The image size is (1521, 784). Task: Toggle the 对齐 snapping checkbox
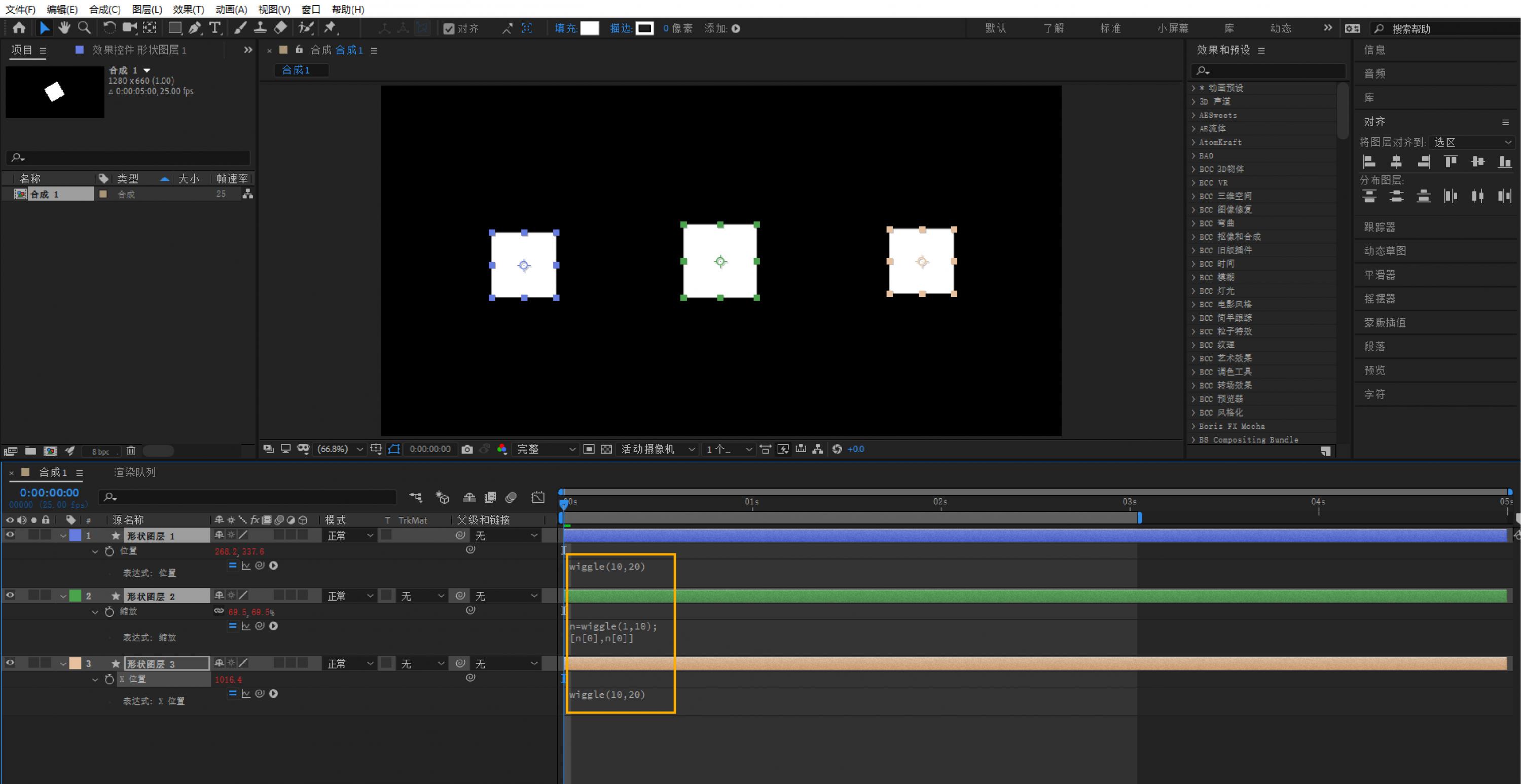[449, 28]
